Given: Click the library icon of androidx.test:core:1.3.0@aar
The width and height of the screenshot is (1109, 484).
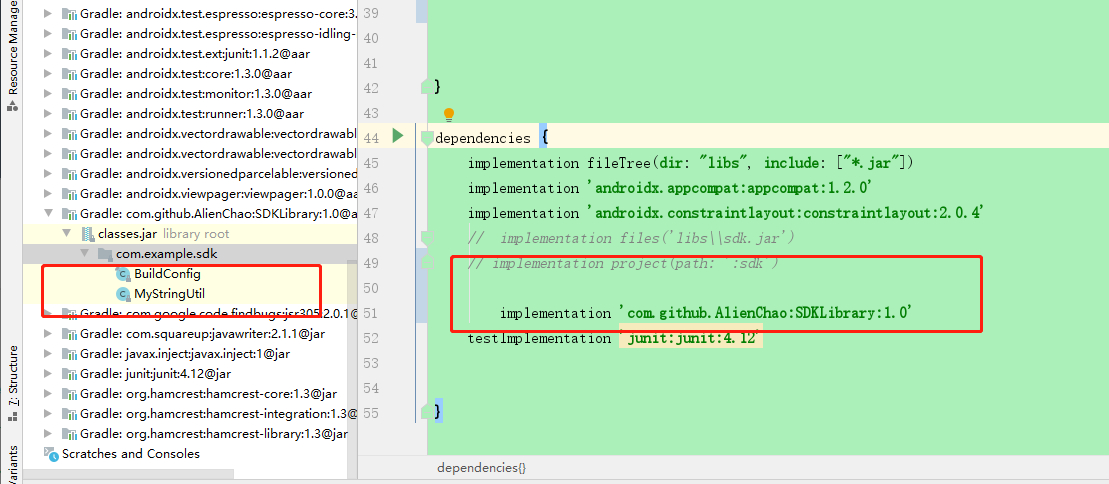Looking at the screenshot, I should tap(69, 74).
